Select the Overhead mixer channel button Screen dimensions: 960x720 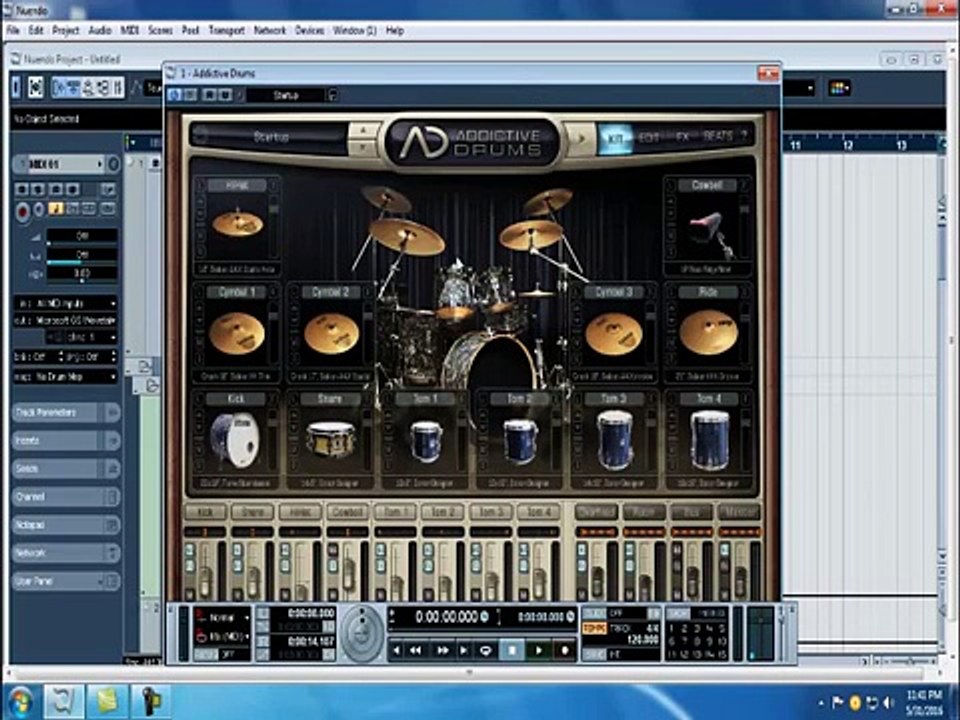tap(596, 512)
